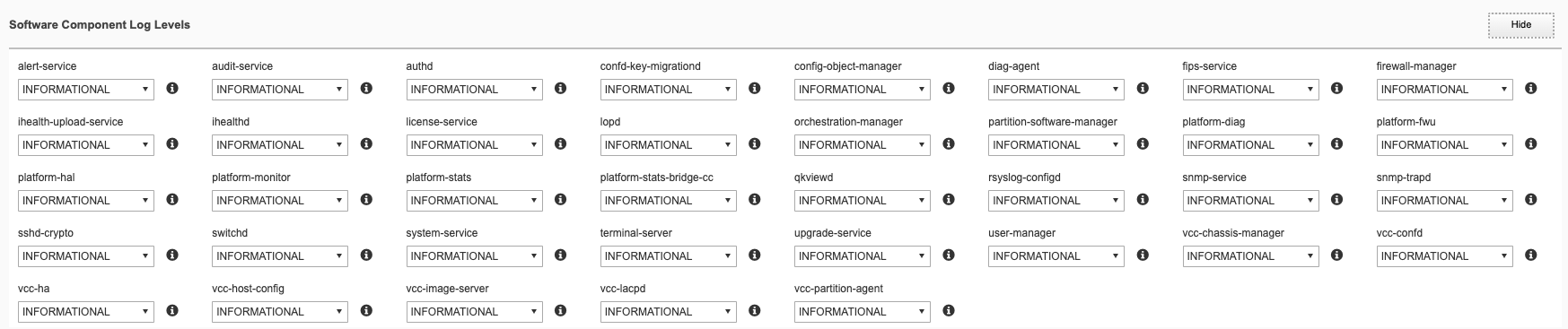This screenshot has width=1568, height=329.
Task: Click info icon beside vcc-chassis-manager
Action: pos(1336,255)
